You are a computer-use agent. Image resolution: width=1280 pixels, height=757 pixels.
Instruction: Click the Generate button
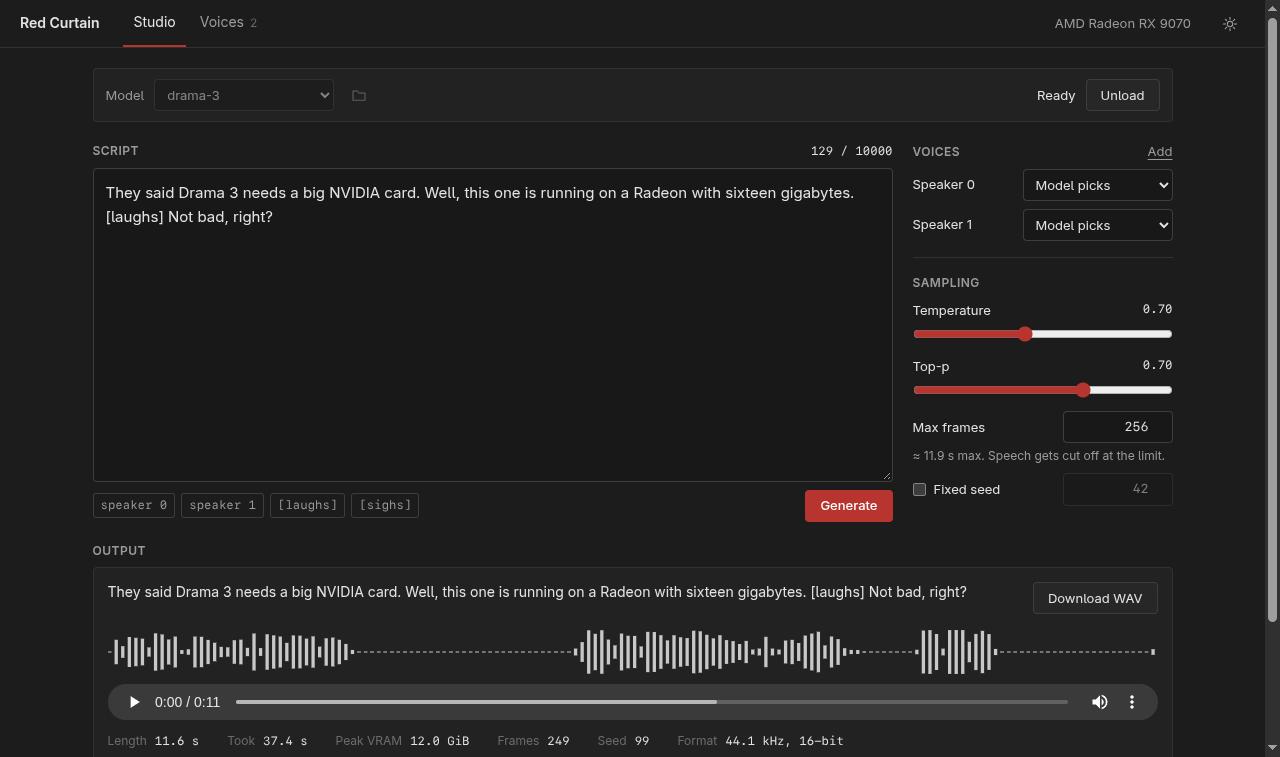tap(849, 506)
